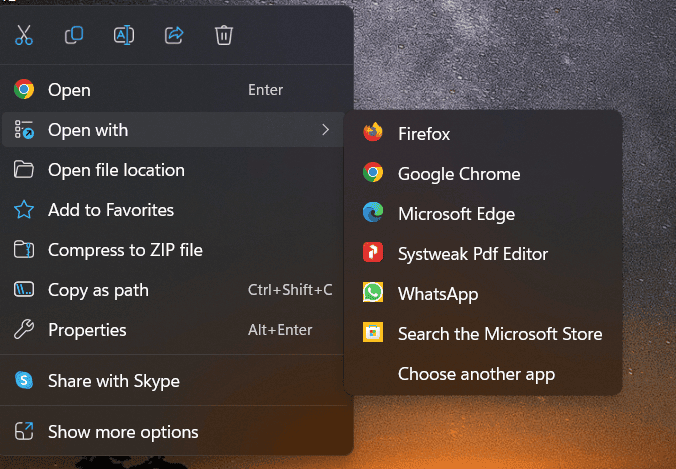Choose Compress to ZIP file

pyautogui.click(x=125, y=250)
